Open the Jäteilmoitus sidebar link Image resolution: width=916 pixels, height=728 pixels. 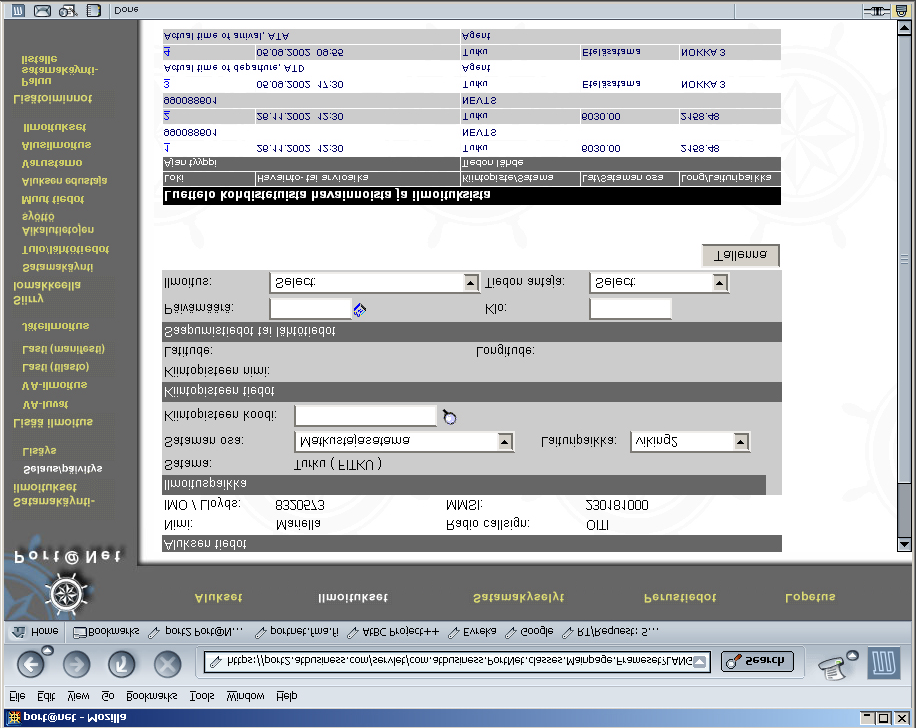[55, 325]
